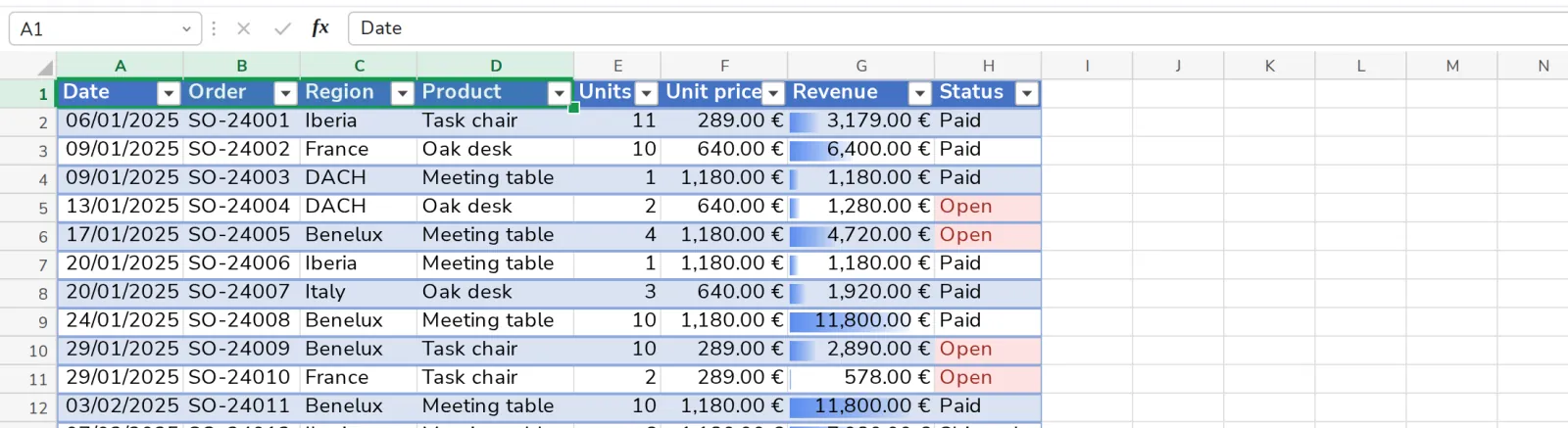Viewport: 1568px width, 428px height.
Task: Select column header A
Action: pyautogui.click(x=120, y=66)
